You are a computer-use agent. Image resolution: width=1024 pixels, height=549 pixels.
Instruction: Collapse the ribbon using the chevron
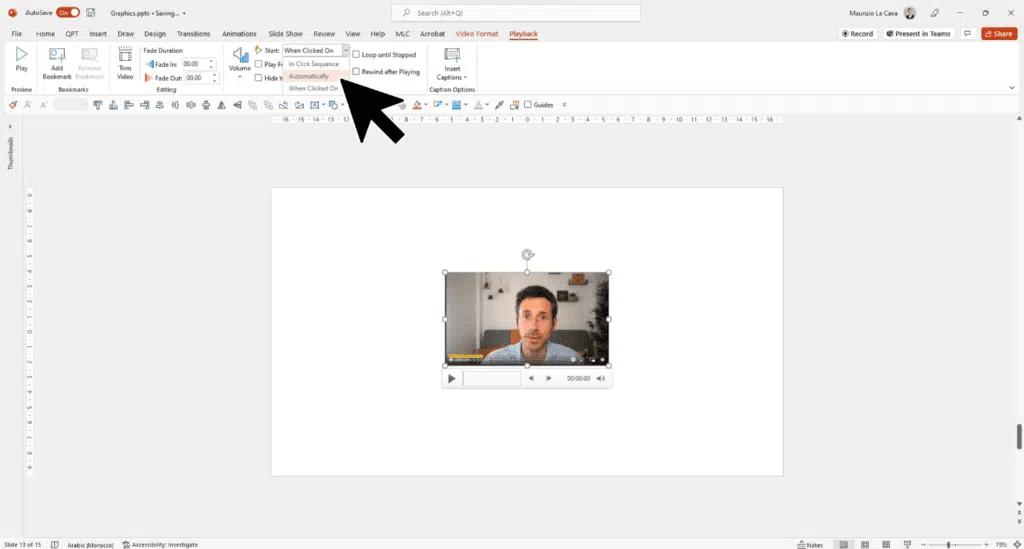point(1012,88)
